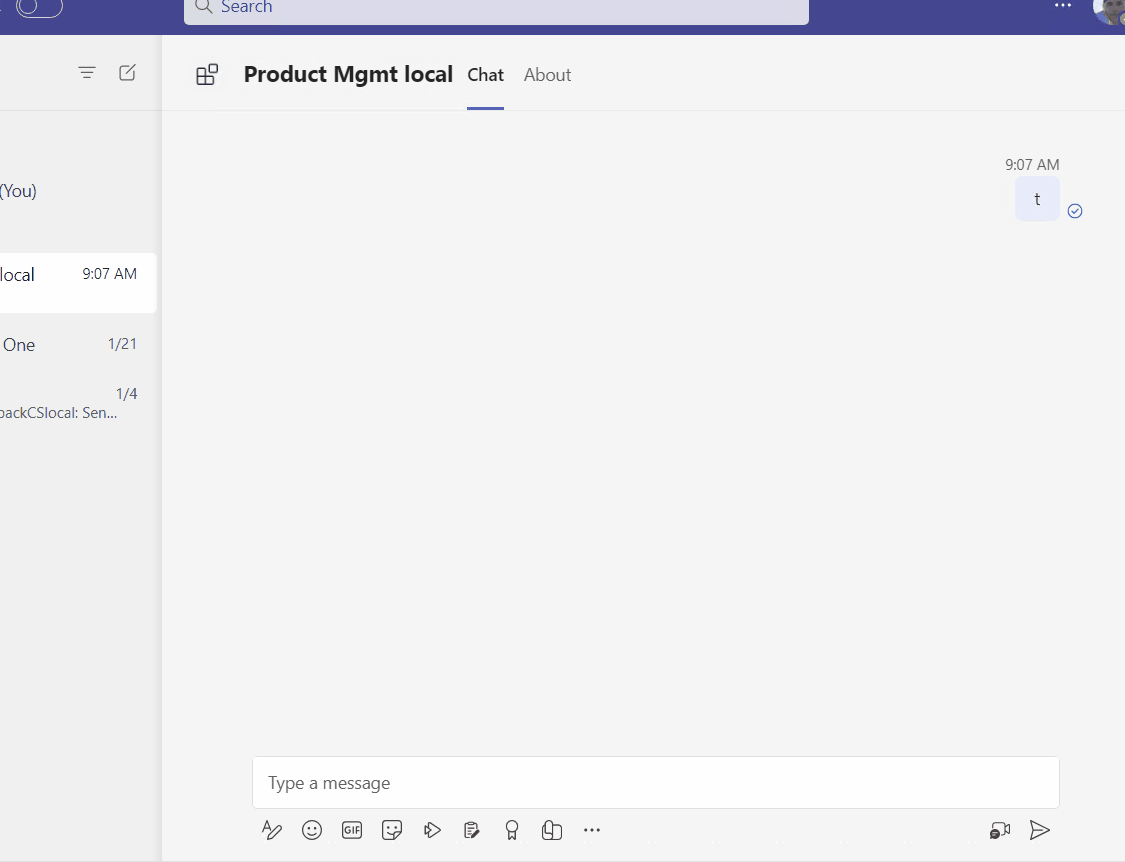Open the Actions and apps icon
Image resolution: width=1125 pixels, height=862 pixels.
[x=432, y=830]
